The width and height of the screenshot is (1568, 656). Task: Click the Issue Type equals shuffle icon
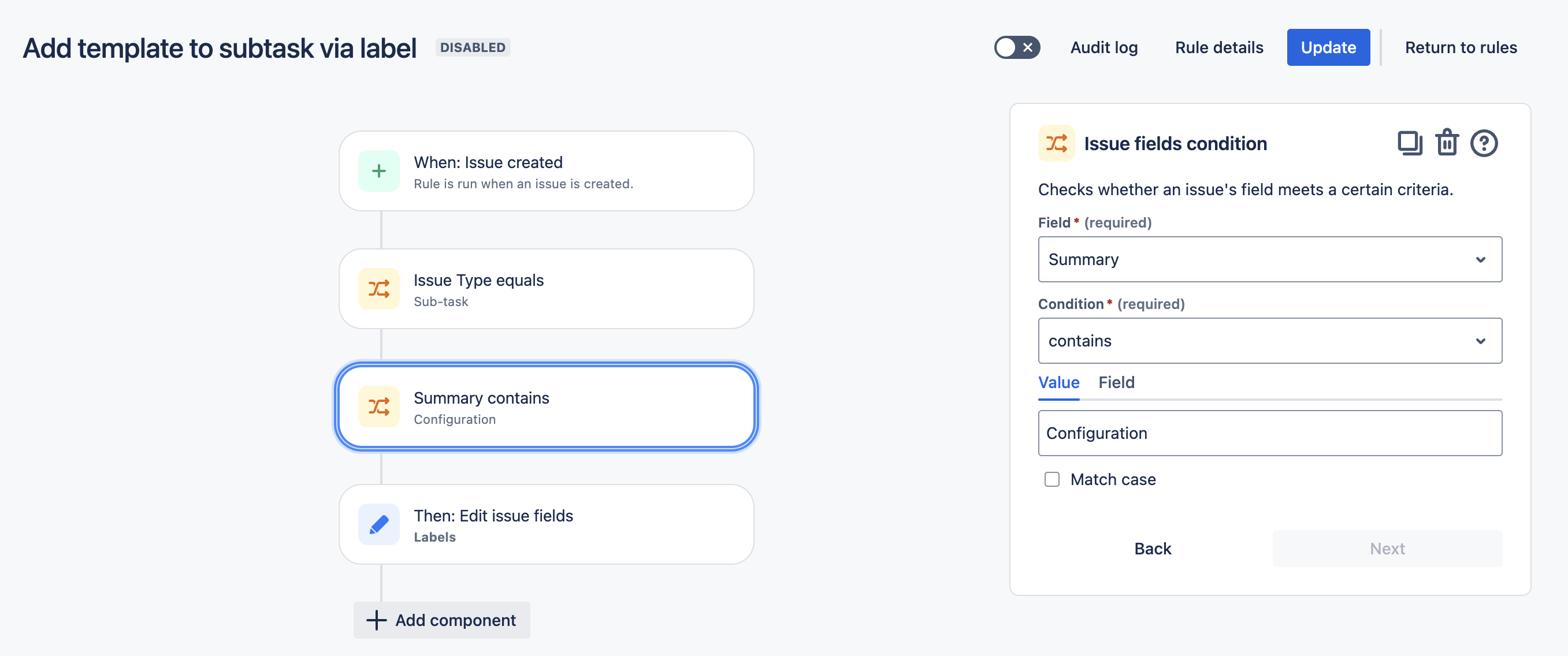pyautogui.click(x=378, y=289)
